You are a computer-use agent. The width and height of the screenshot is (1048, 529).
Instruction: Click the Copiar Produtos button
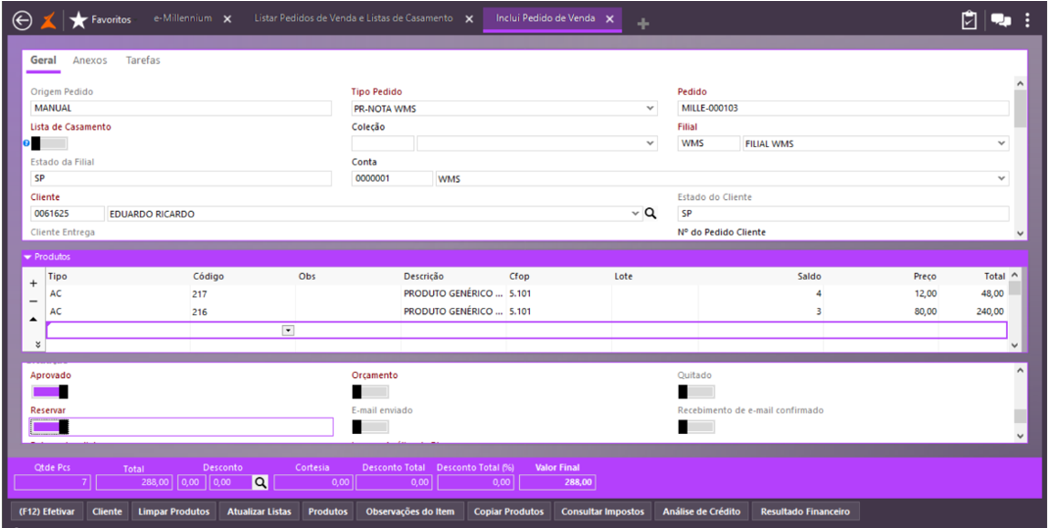pyautogui.click(x=509, y=512)
